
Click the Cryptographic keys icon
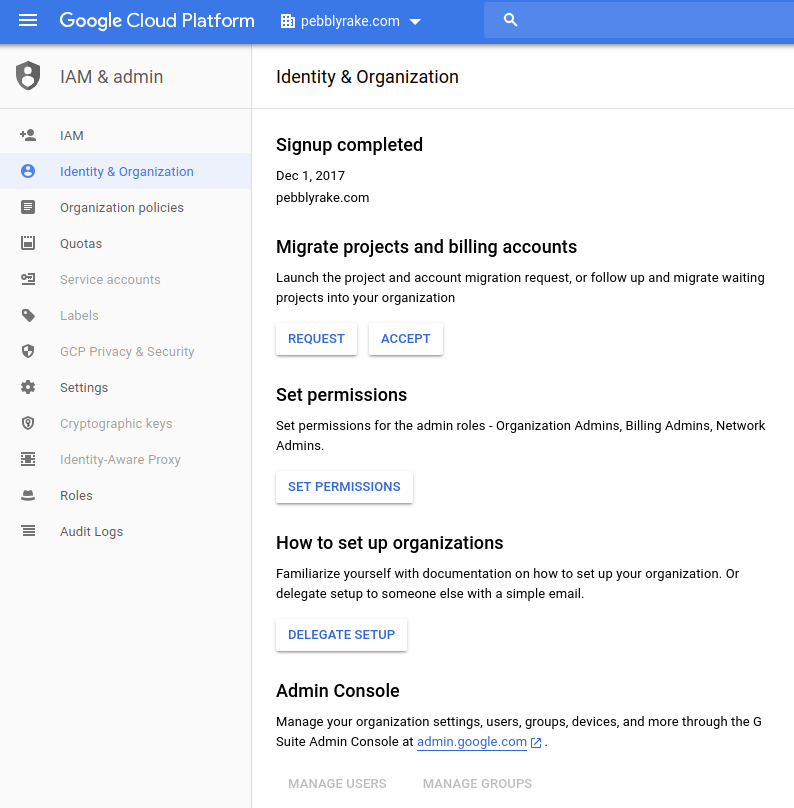28,423
